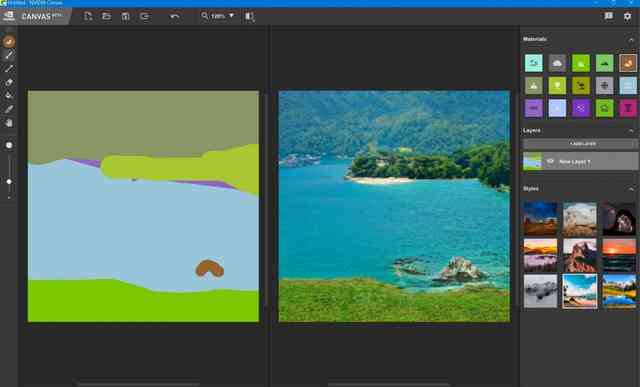Choose the magenta material swatch
640x387 pixels.
tap(628, 109)
